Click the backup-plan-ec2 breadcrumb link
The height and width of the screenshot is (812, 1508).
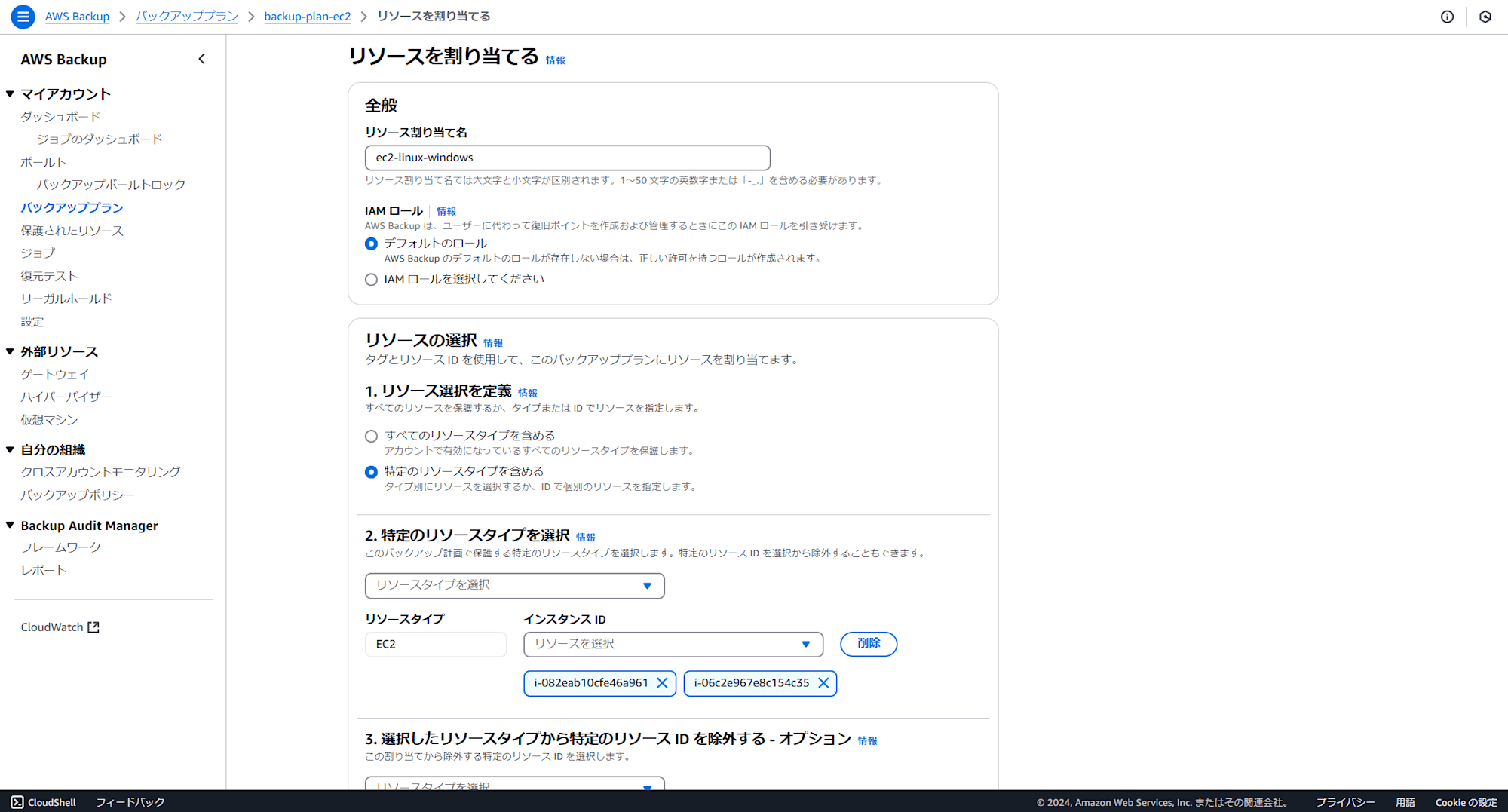pos(307,17)
